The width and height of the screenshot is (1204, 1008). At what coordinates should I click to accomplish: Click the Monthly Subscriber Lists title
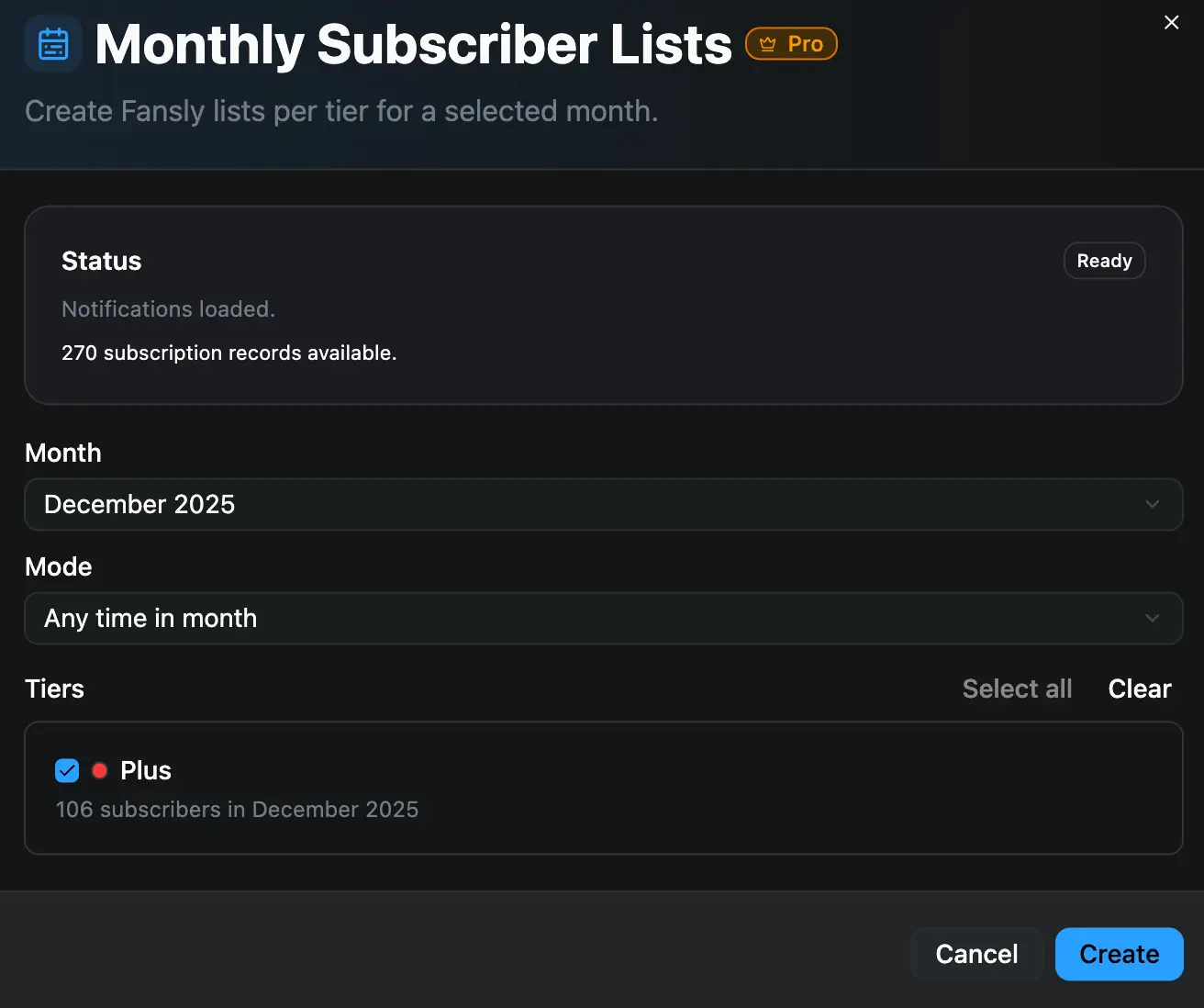(x=412, y=43)
